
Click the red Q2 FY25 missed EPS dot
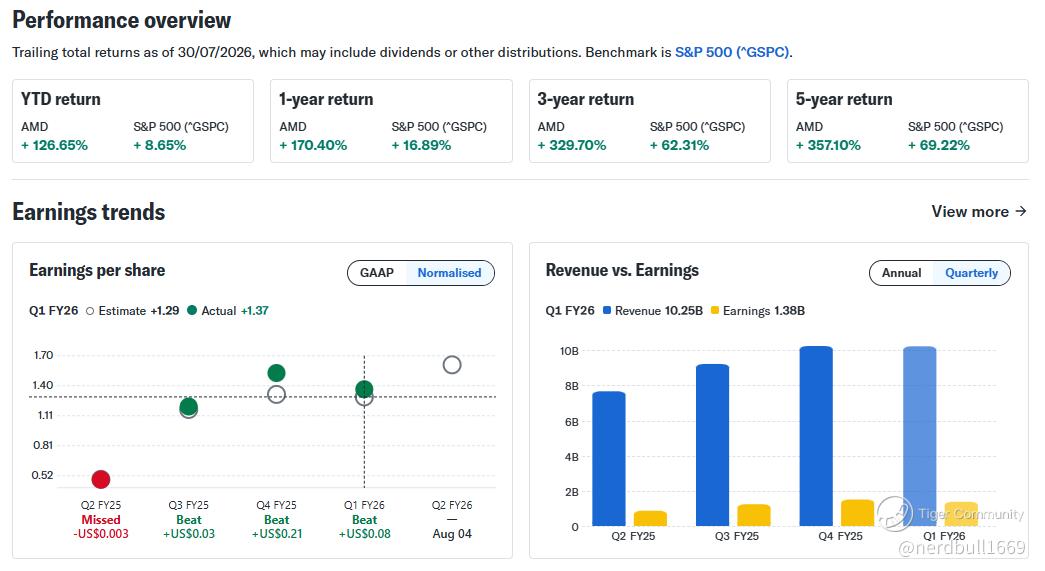[x=101, y=479]
